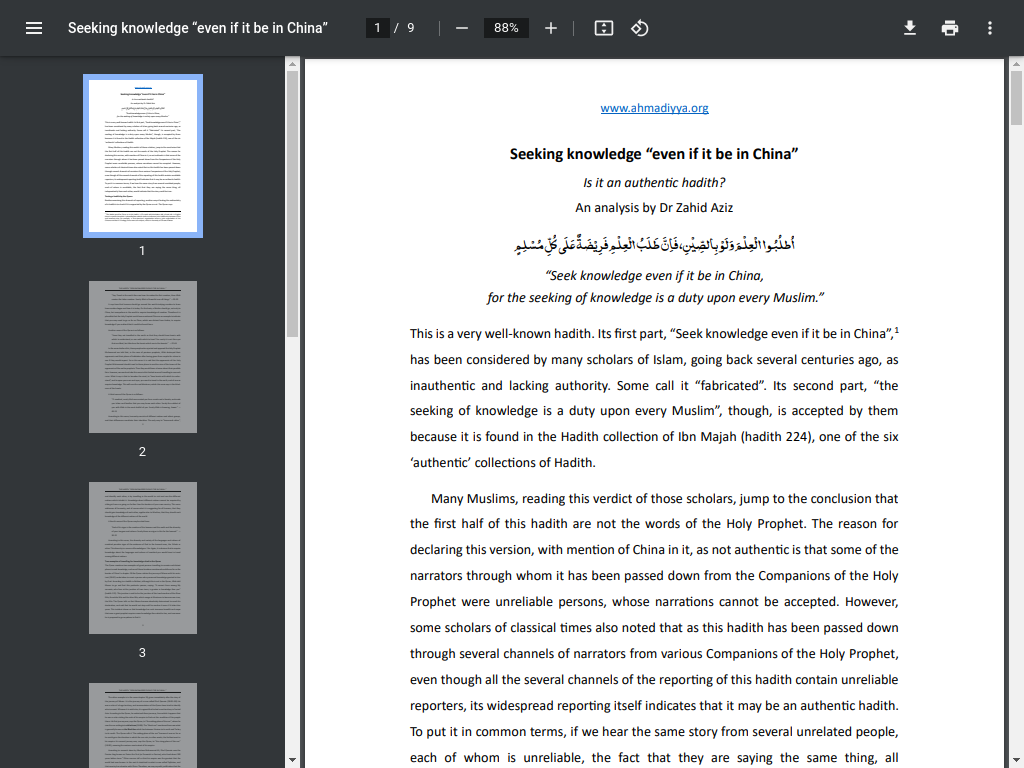
Task: Click the zoom out minus icon
Action: click(x=462, y=28)
